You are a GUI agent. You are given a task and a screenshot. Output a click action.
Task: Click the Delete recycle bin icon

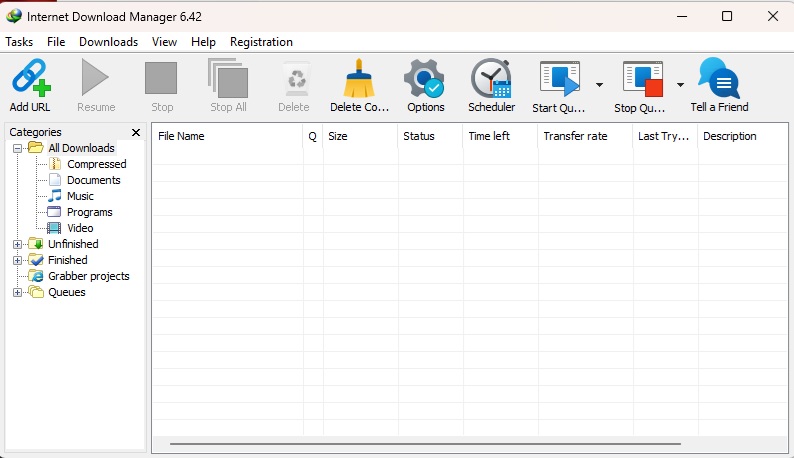point(296,79)
